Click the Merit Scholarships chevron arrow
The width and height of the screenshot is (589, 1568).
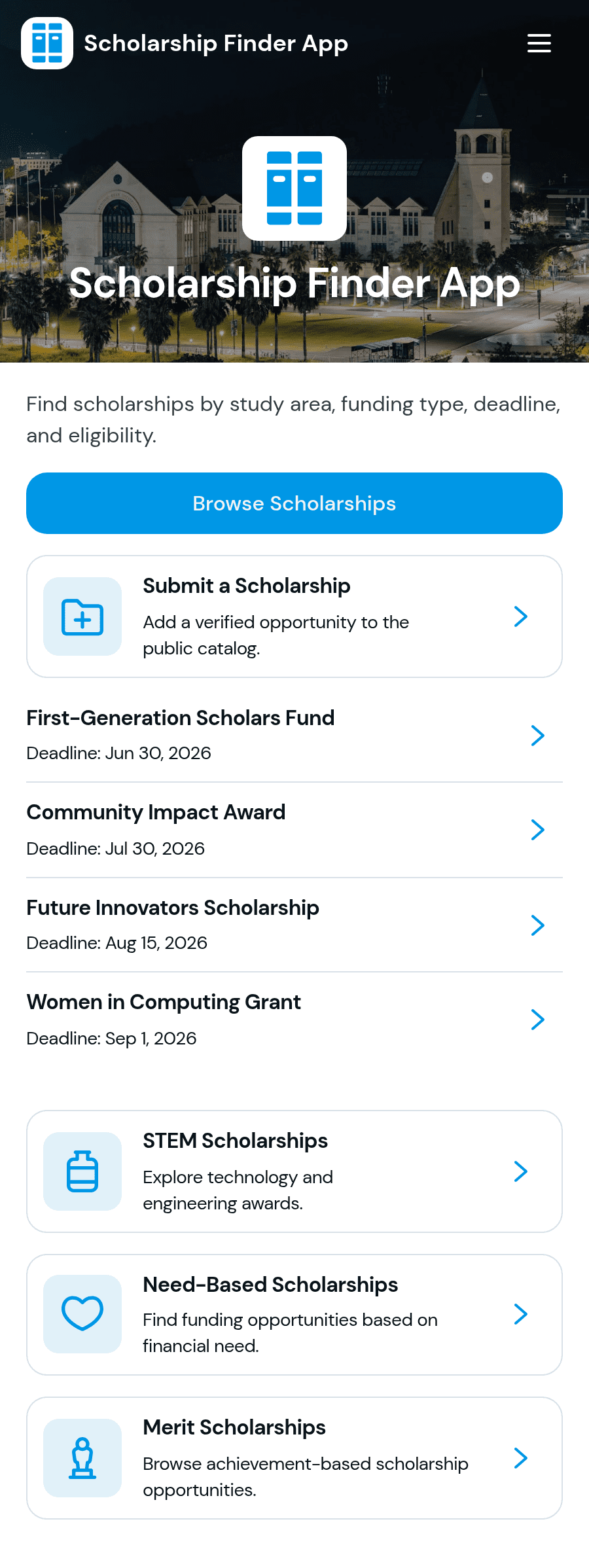[x=521, y=1458]
